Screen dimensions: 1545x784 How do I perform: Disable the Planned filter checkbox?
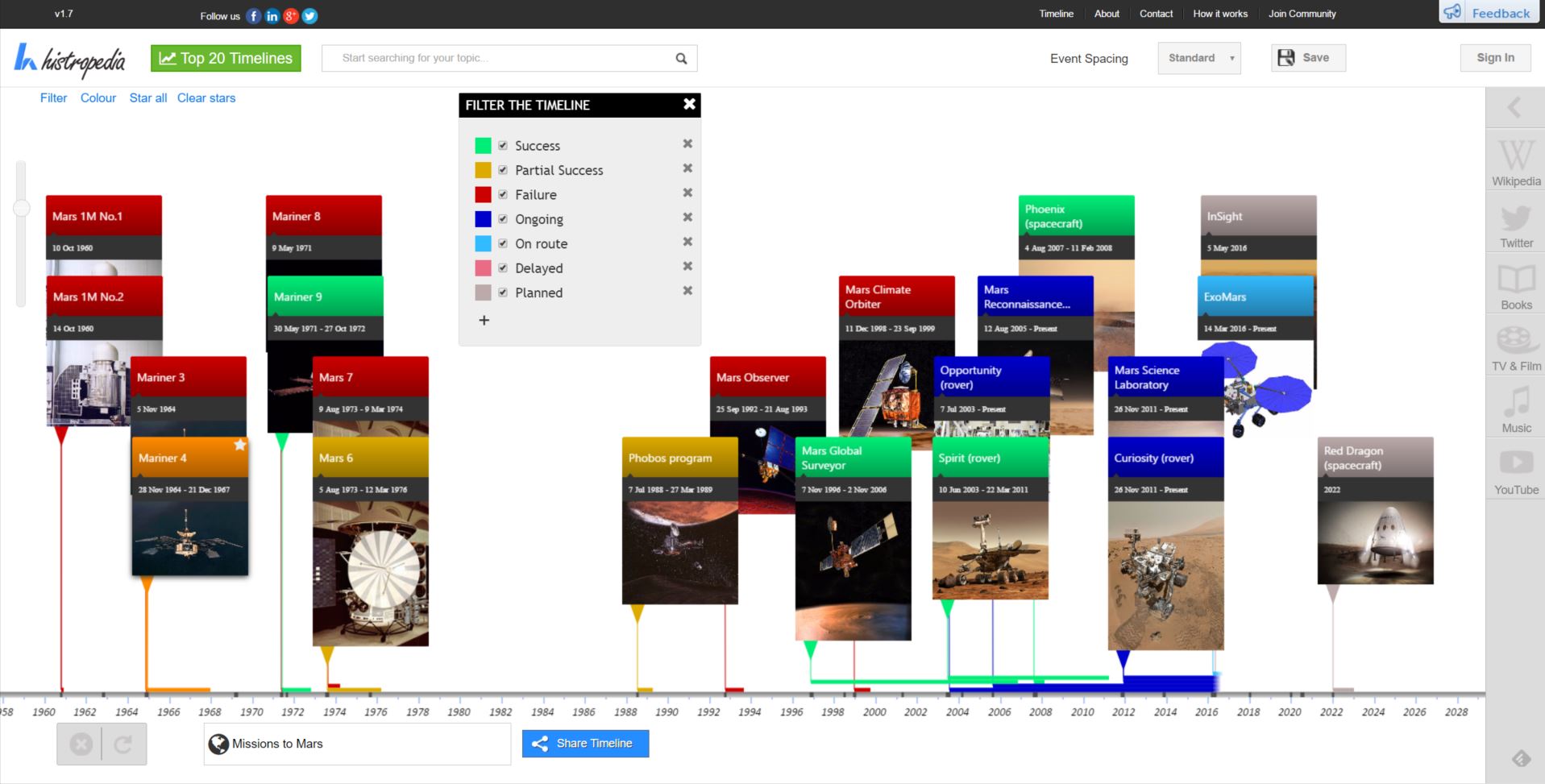502,292
